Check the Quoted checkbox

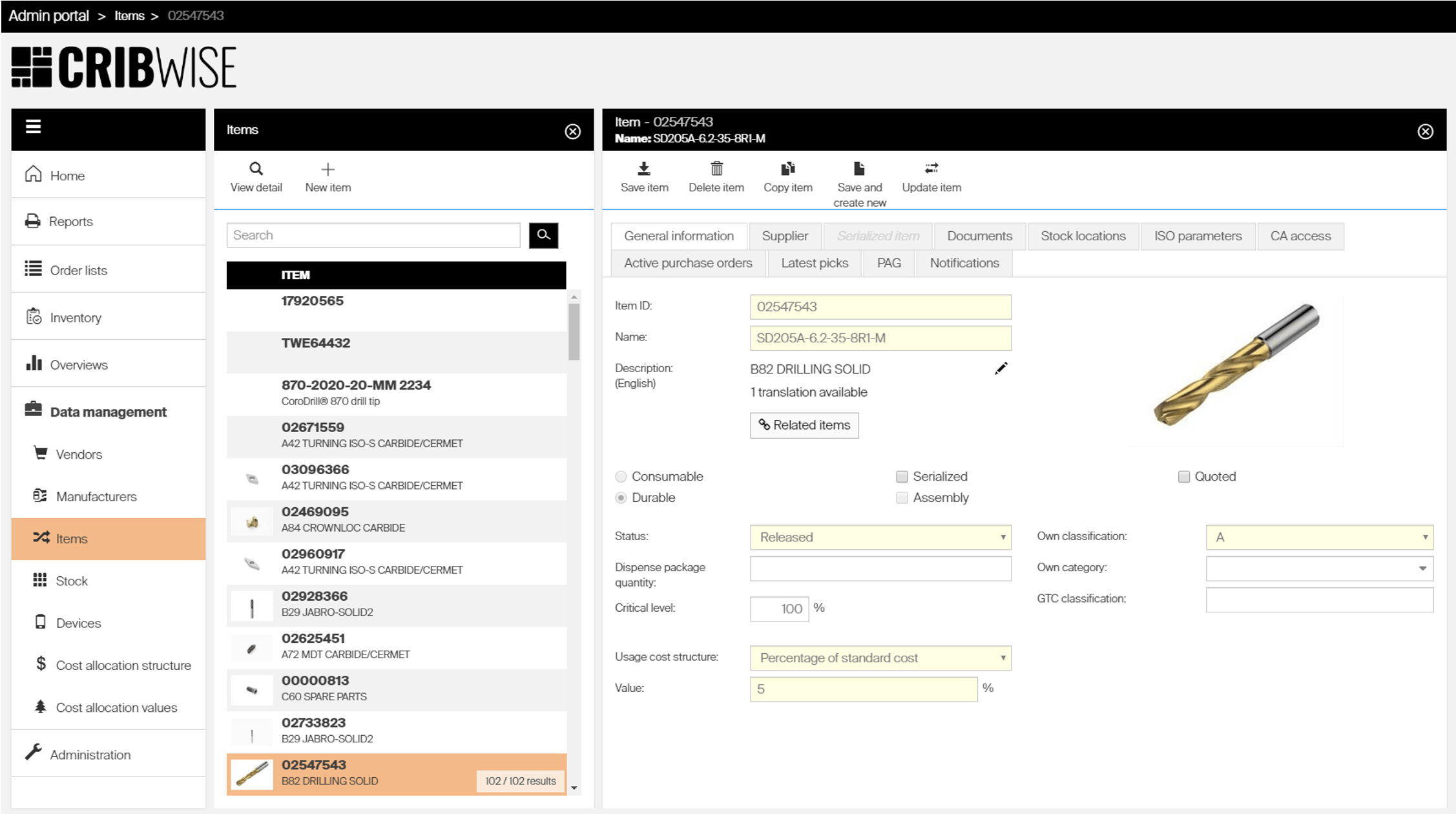point(1183,477)
